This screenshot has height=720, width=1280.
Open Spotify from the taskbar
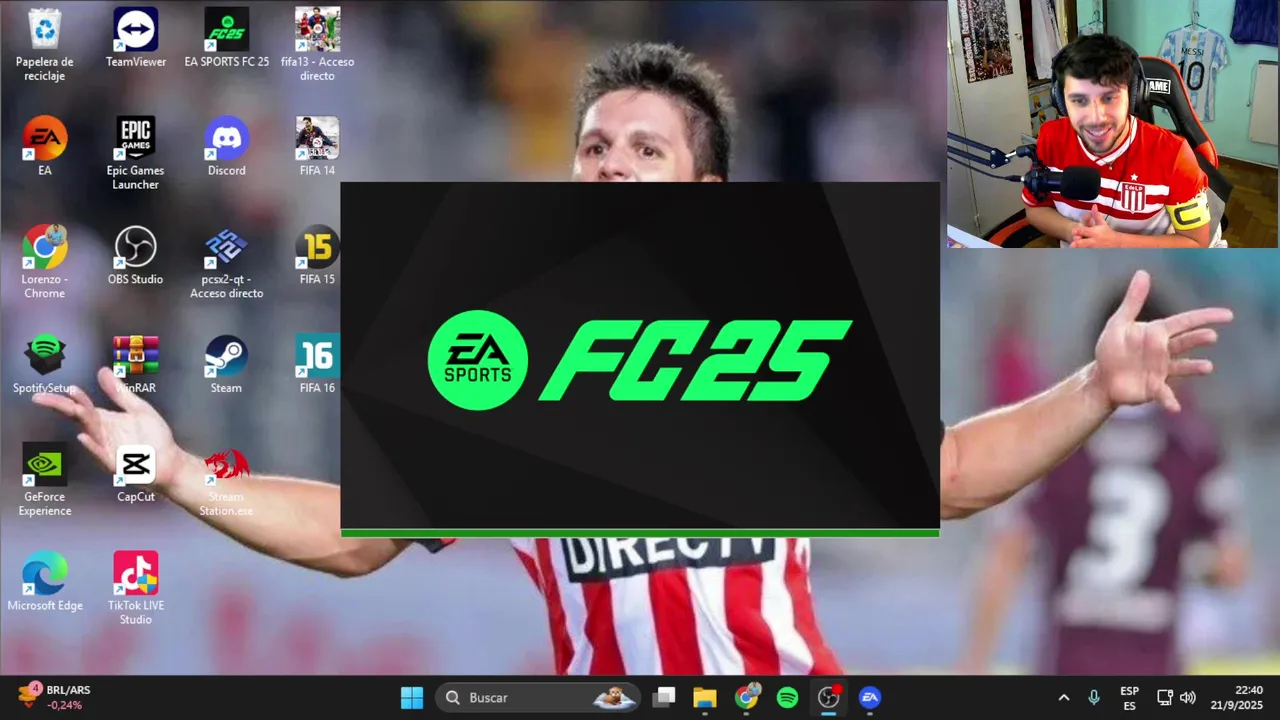point(787,697)
